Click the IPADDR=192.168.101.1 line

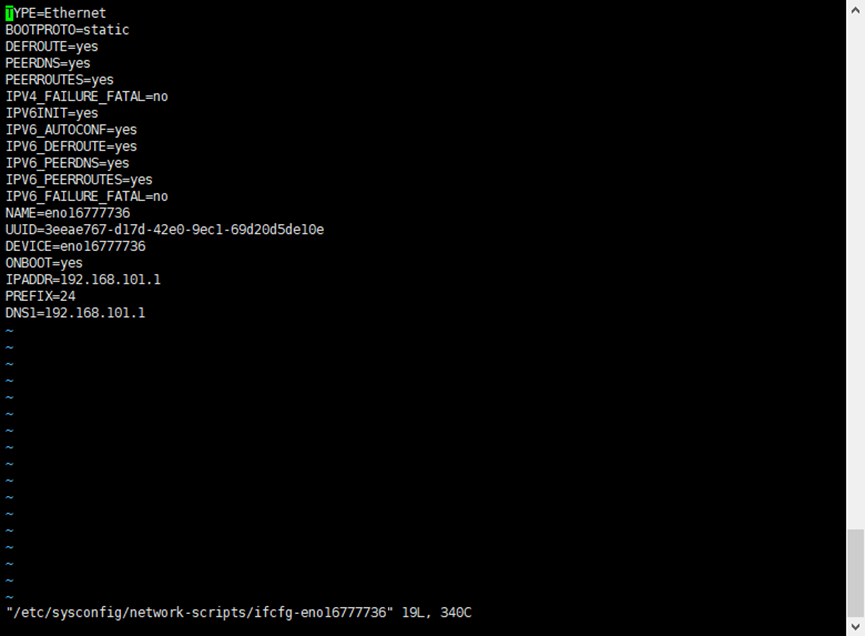(83, 279)
